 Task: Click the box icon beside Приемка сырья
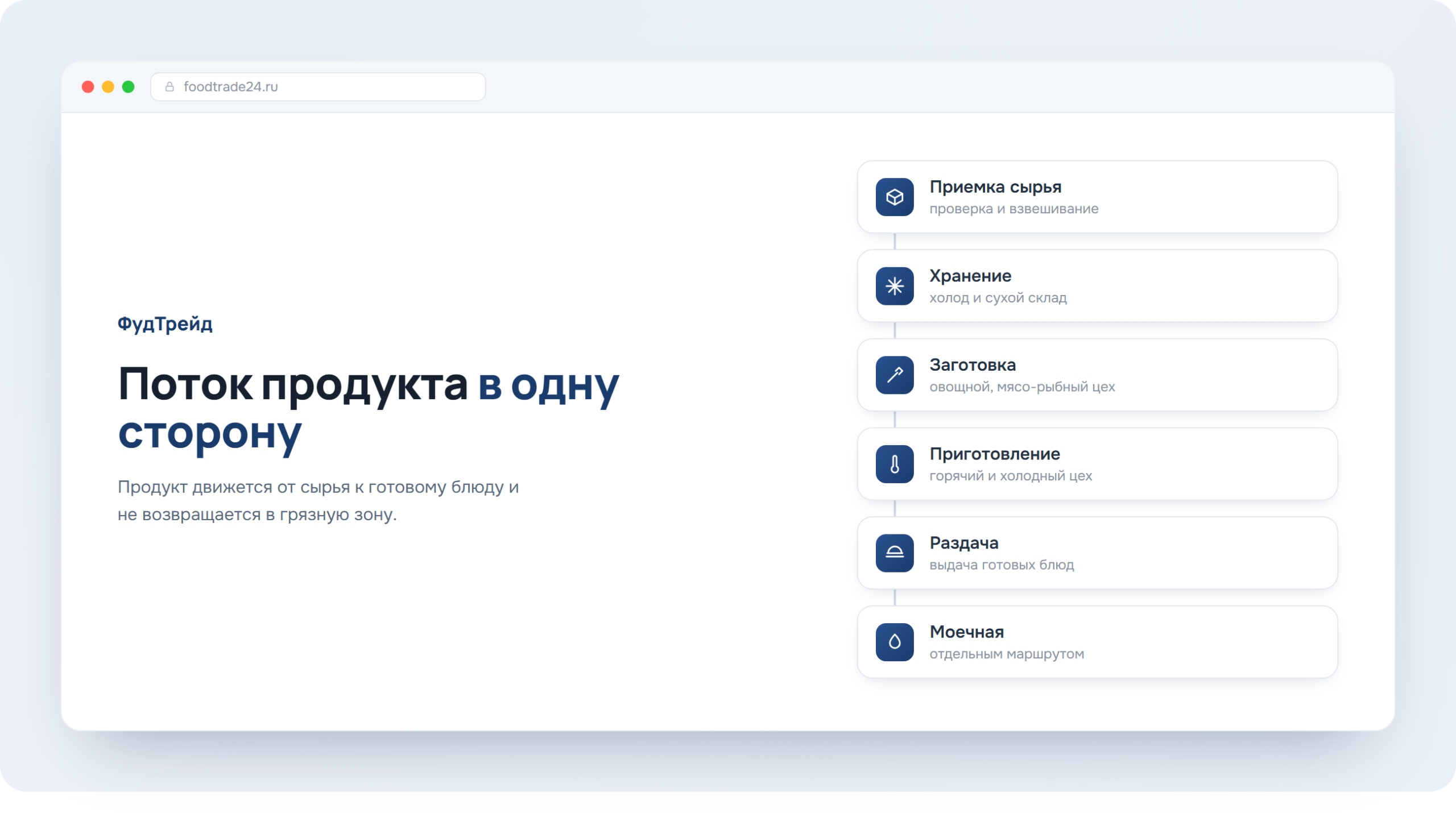pos(895,197)
